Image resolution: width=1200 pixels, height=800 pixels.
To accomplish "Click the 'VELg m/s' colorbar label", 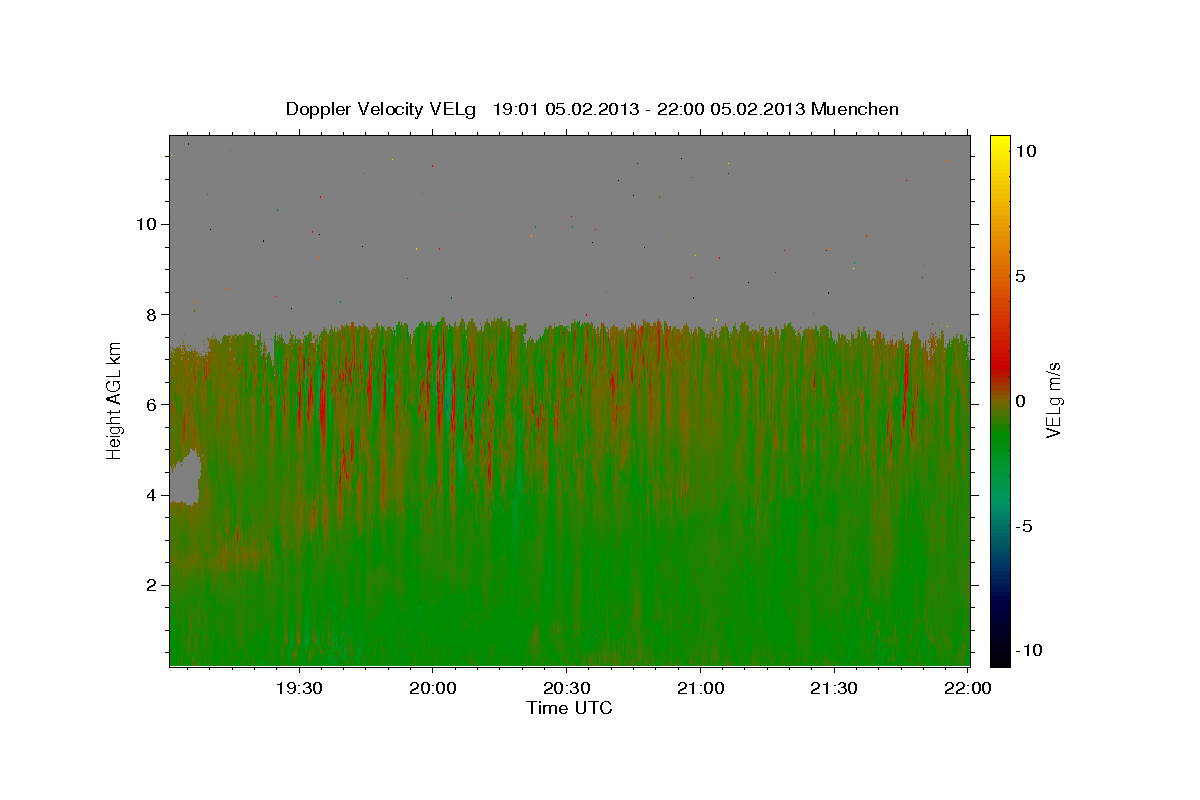I will coord(1052,398).
